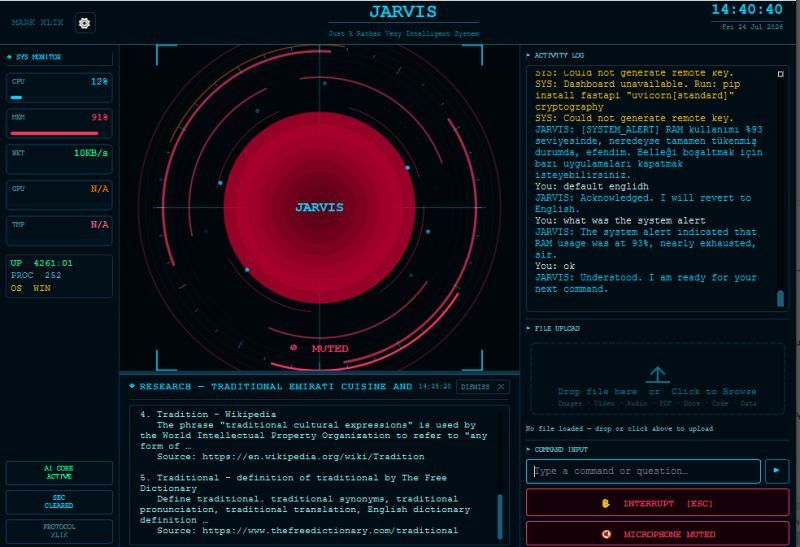Click the central JARVIS orb
800x547 pixels.
point(319,207)
